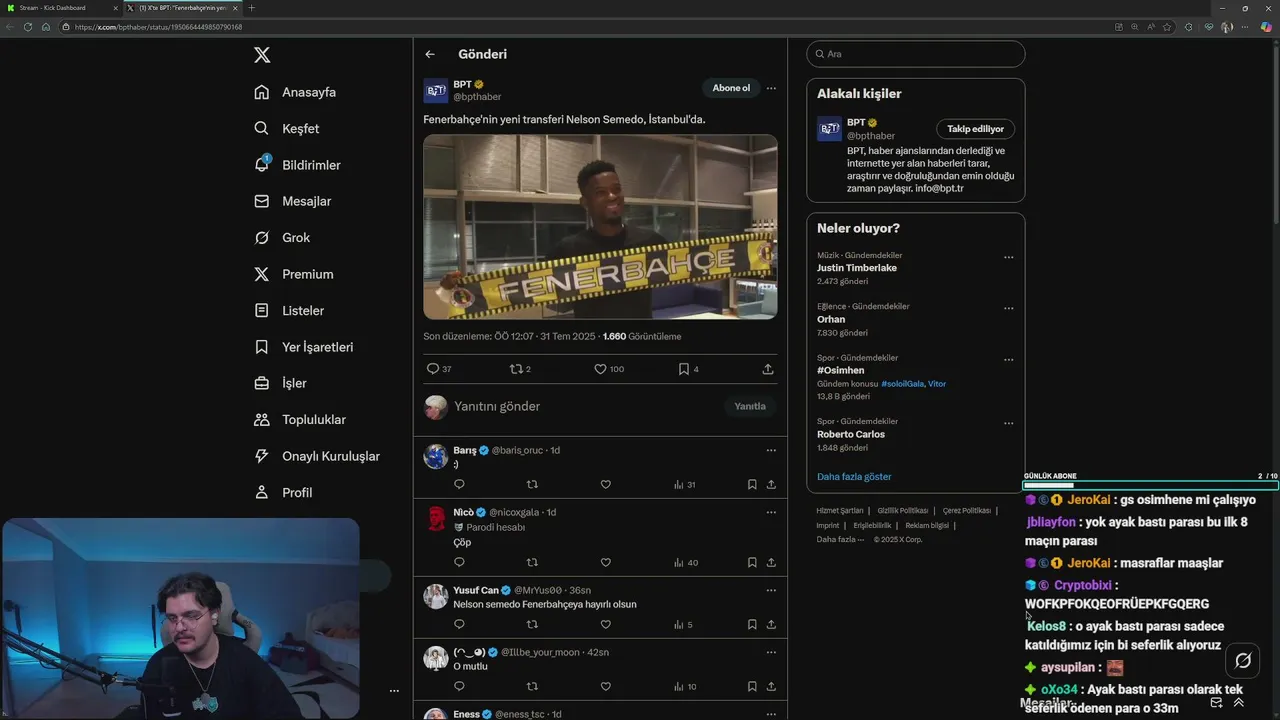Reload the page in browser toolbar
This screenshot has height=720, width=1280.
[x=28, y=26]
